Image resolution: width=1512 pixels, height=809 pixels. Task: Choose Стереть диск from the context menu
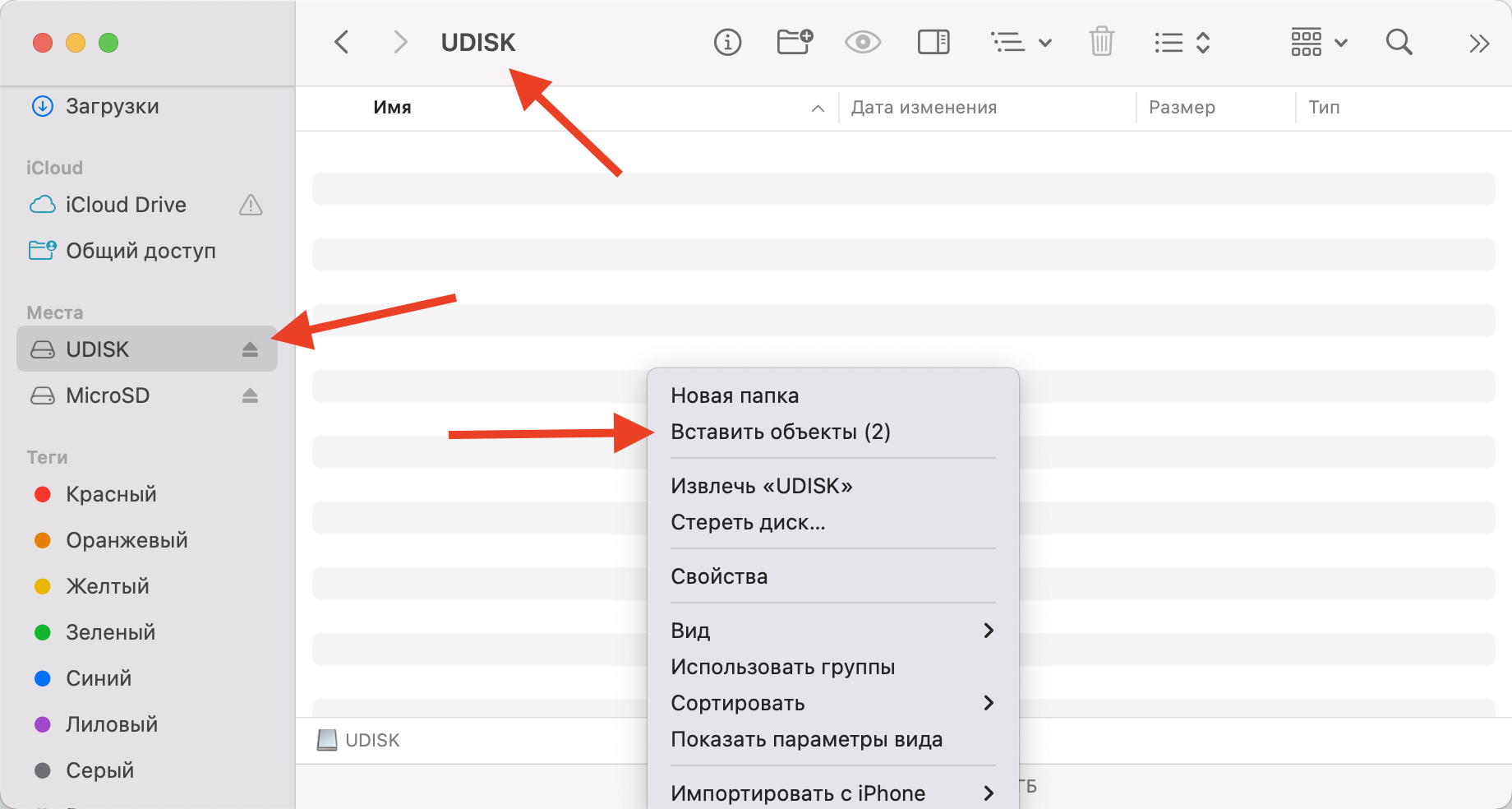click(x=749, y=521)
